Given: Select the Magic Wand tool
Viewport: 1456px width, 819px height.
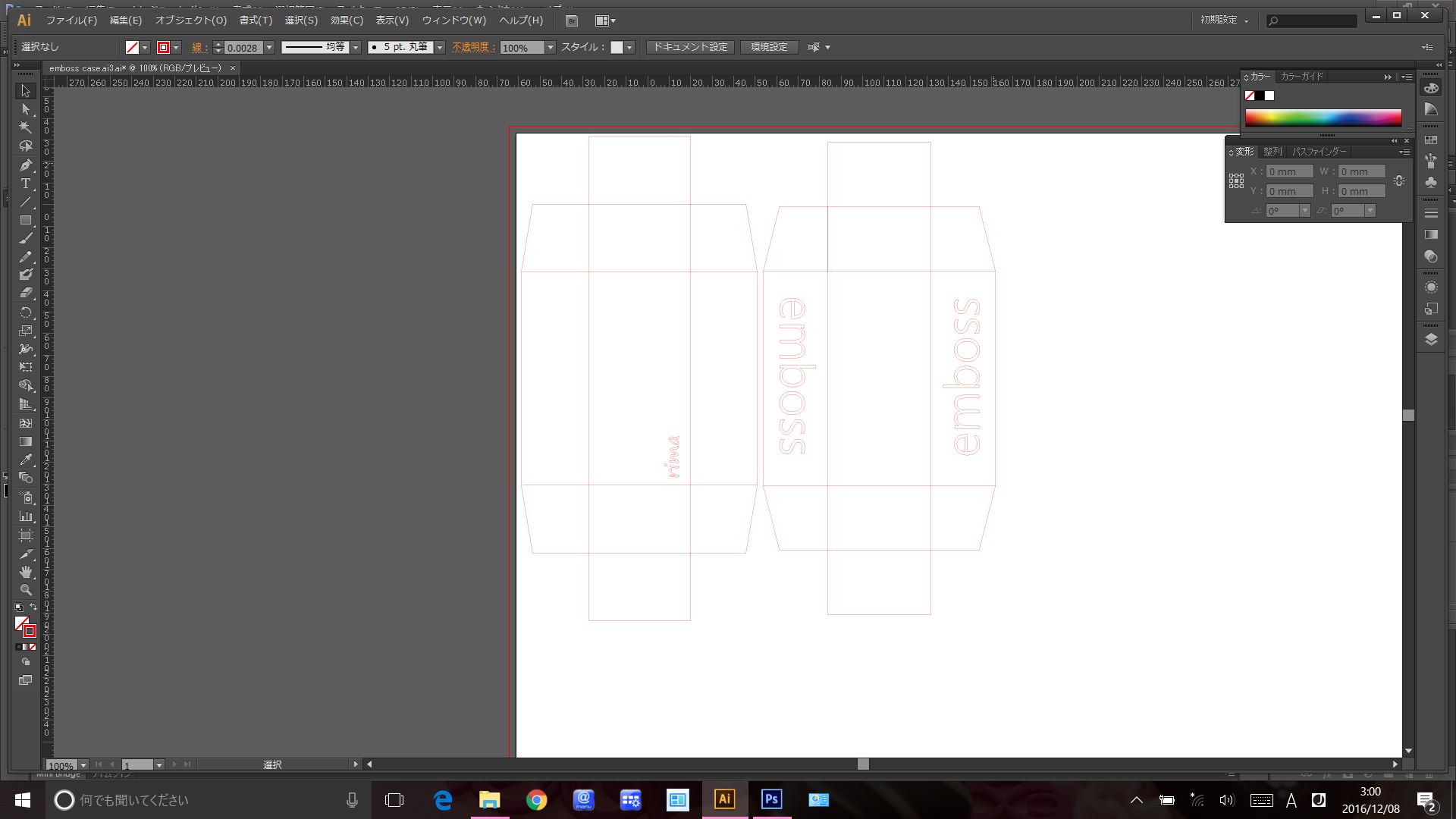Looking at the screenshot, I should tap(26, 127).
